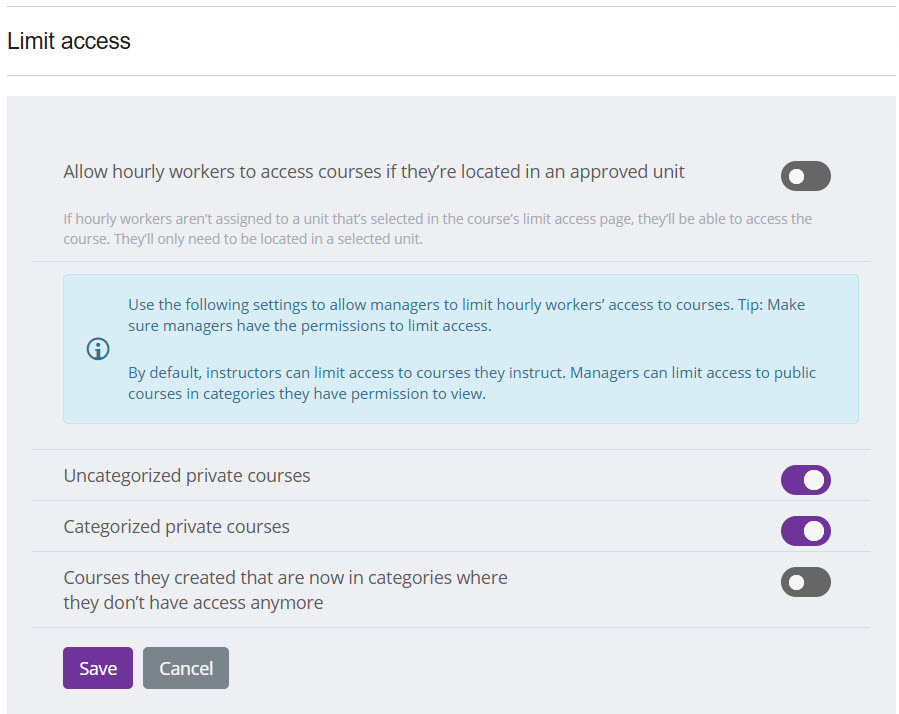Toggle on courses in inaccessible categories switch
Viewport: 899px width, 714px height.
click(x=805, y=582)
